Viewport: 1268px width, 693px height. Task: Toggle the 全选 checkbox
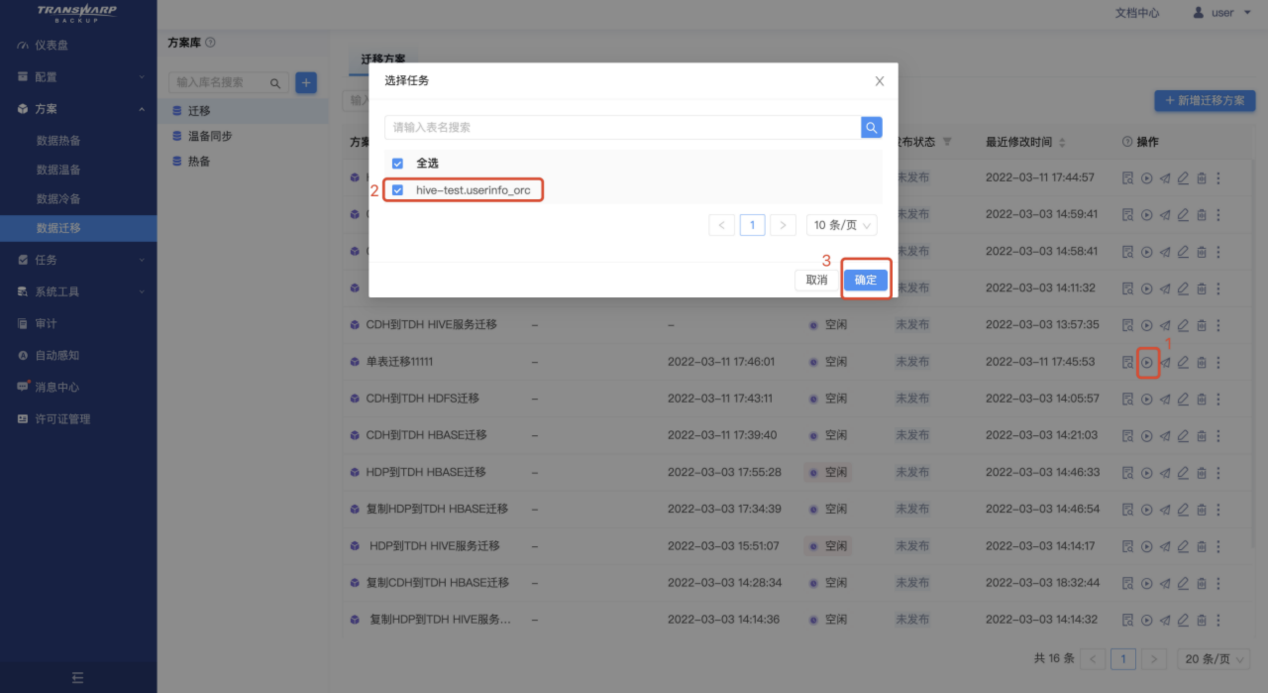pyautogui.click(x=398, y=163)
